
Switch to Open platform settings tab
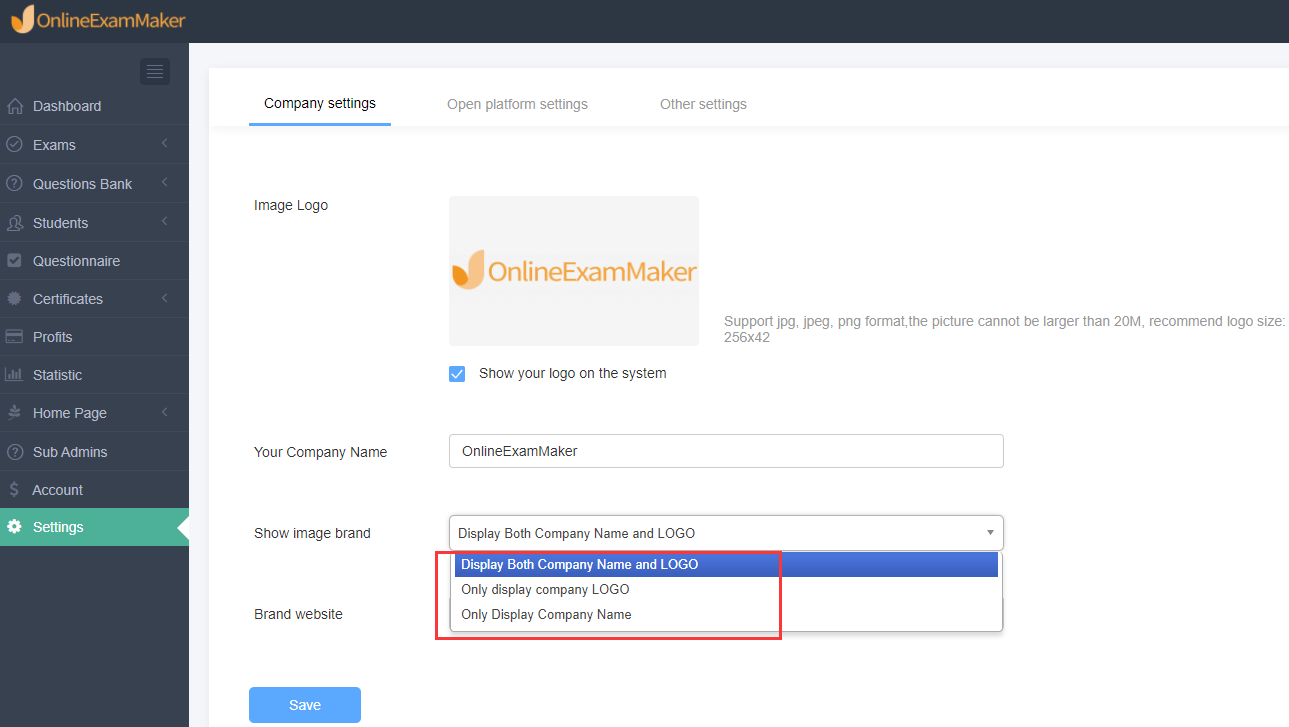(x=517, y=104)
